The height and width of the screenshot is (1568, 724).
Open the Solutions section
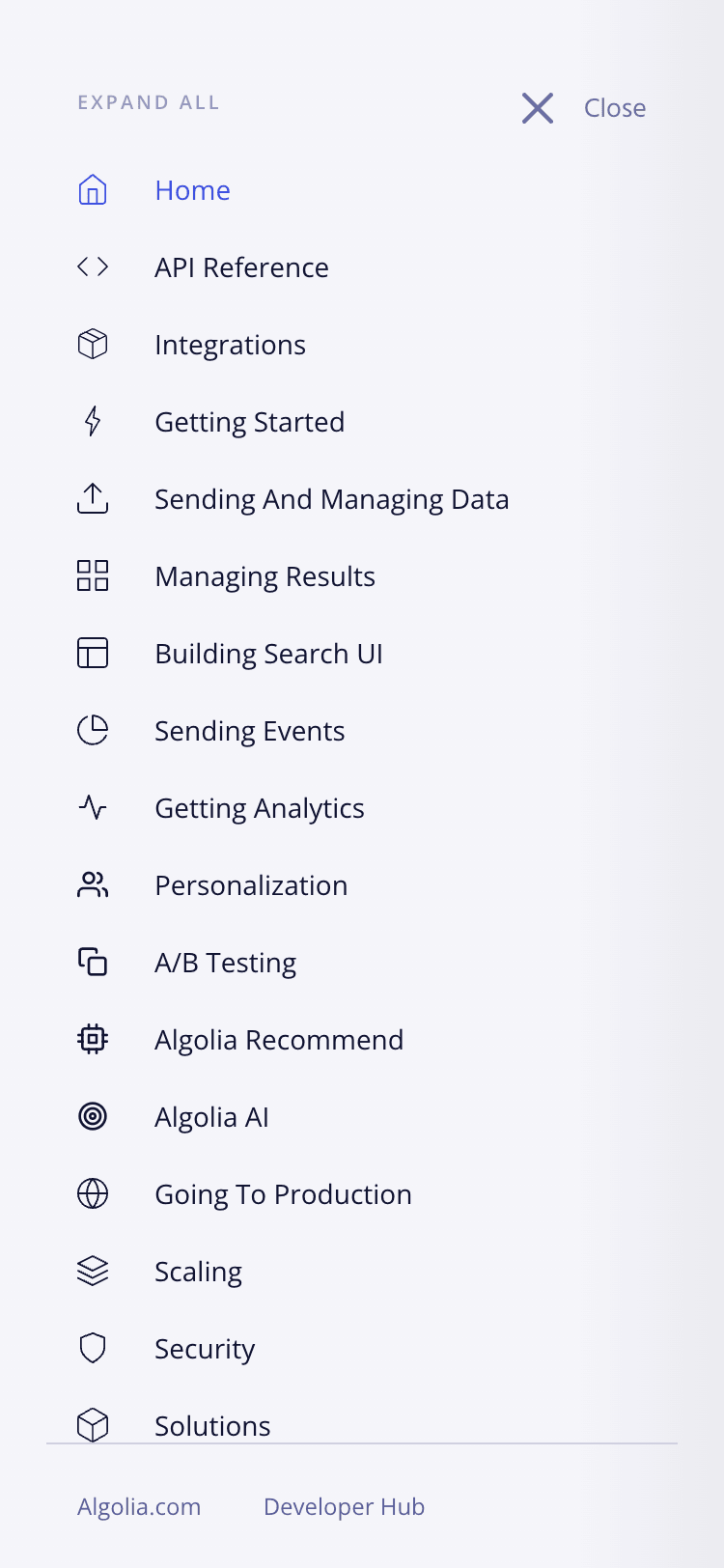[212, 1425]
